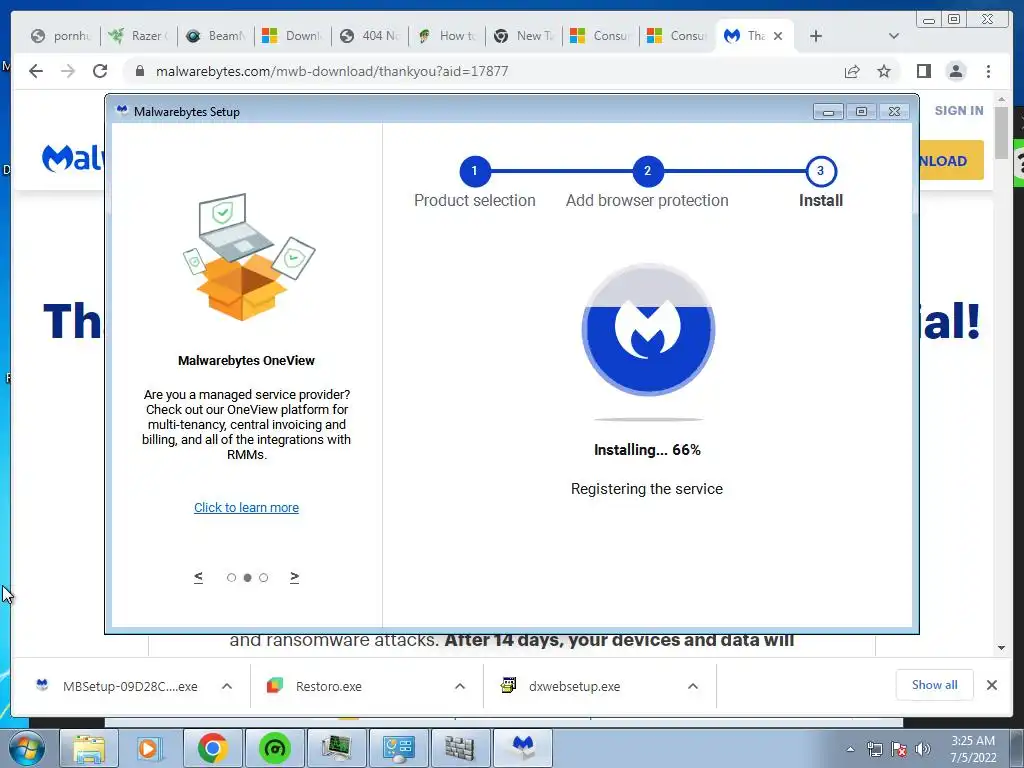Select the third carousel dot
Screen dimensions: 1024x768
[264, 577]
